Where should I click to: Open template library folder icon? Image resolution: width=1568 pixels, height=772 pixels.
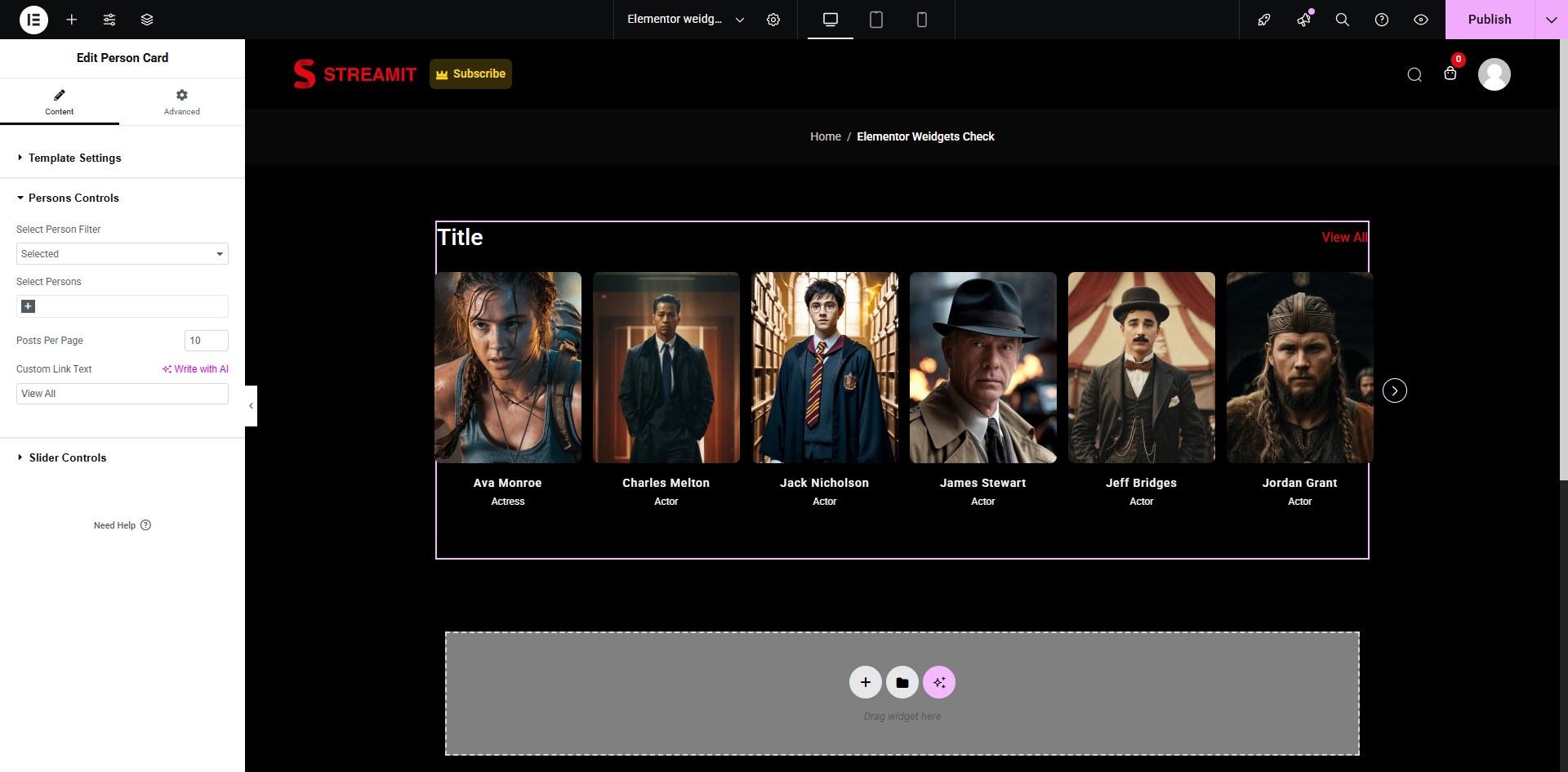902,682
